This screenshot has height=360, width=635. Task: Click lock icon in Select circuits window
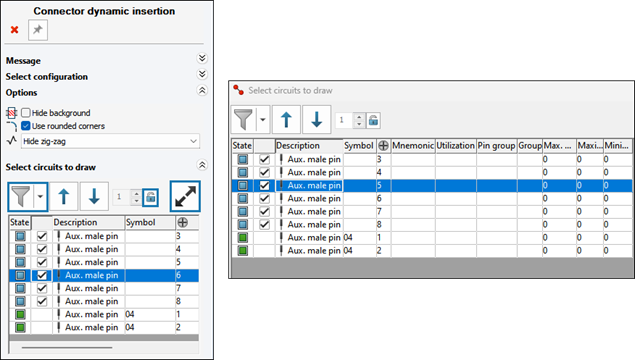(x=373, y=120)
